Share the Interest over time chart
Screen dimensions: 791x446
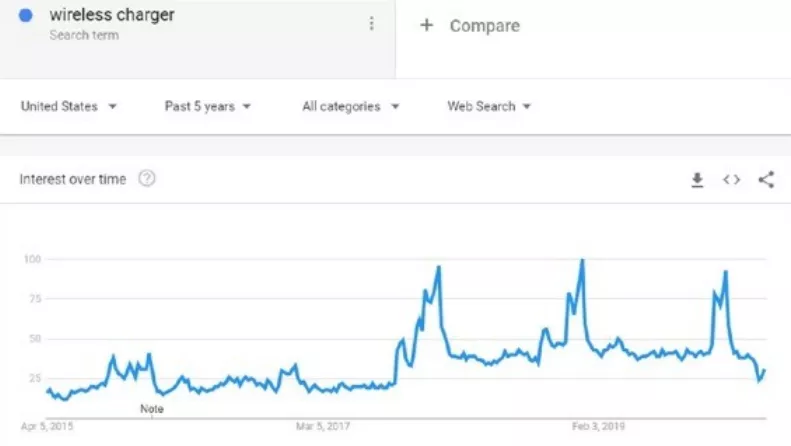[x=766, y=180]
